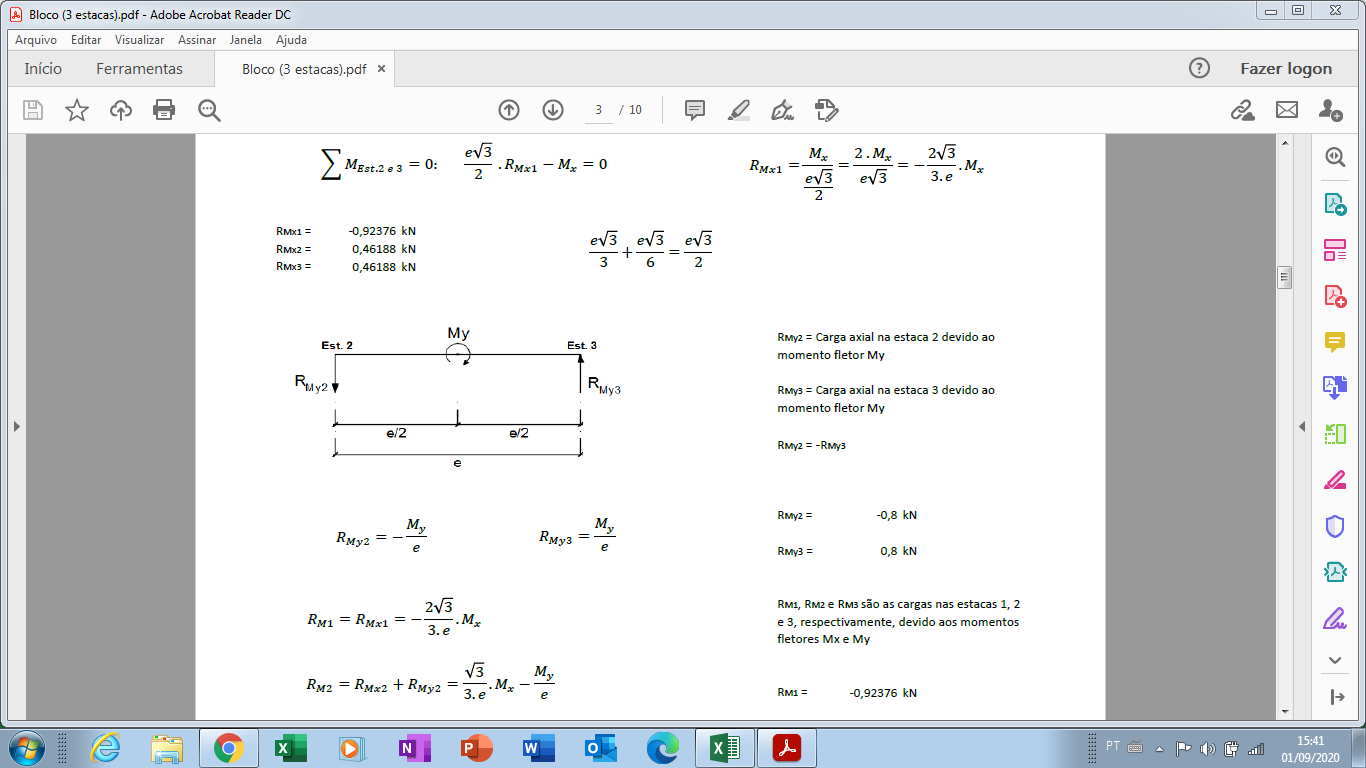Open the blue Combine Files tool
Viewport: 1366px width, 768px height.
pyautogui.click(x=1335, y=388)
